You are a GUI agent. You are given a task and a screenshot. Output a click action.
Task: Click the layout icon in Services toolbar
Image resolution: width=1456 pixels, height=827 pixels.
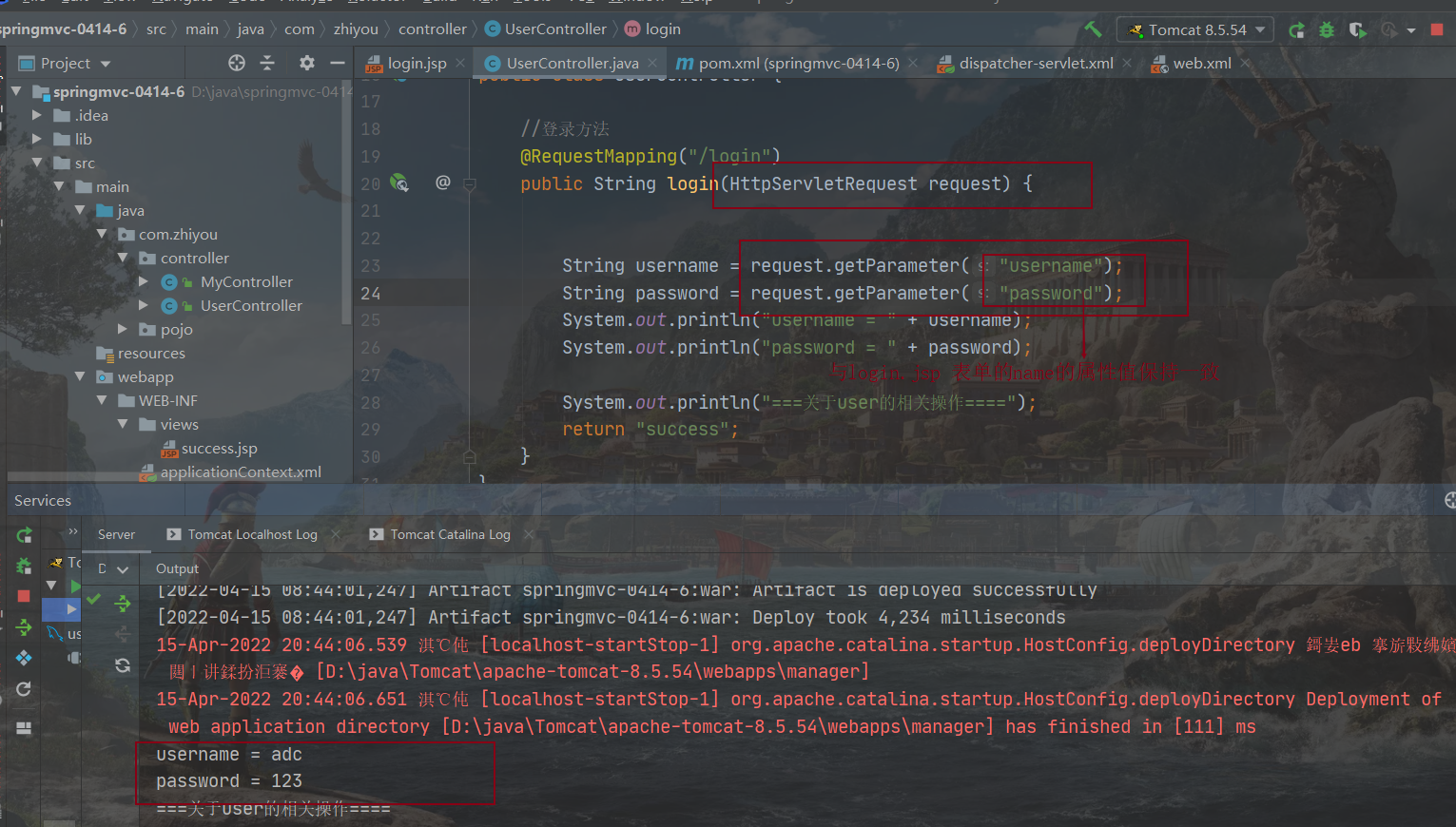click(x=24, y=728)
